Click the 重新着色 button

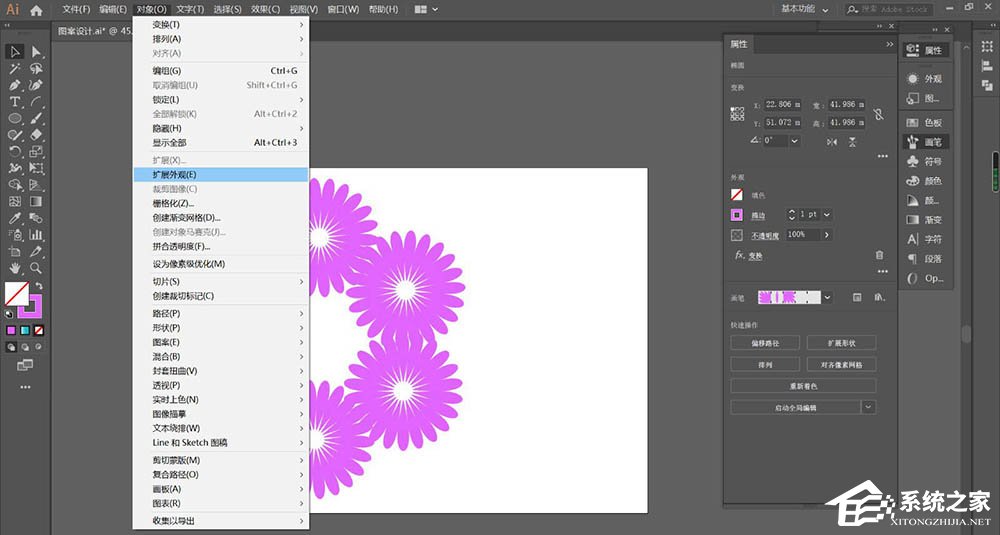[x=803, y=386]
